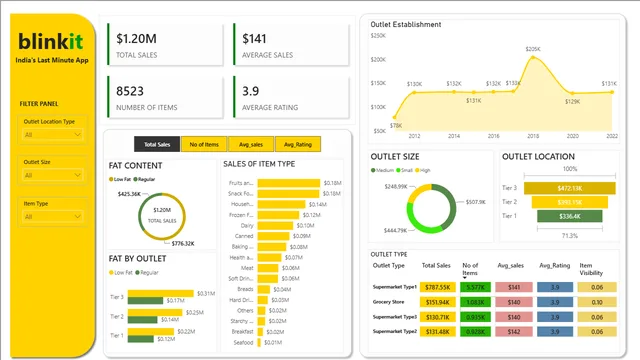The width and height of the screenshot is (640, 360).
Task: Switch to the Avg_sales tab
Action: [x=251, y=144]
